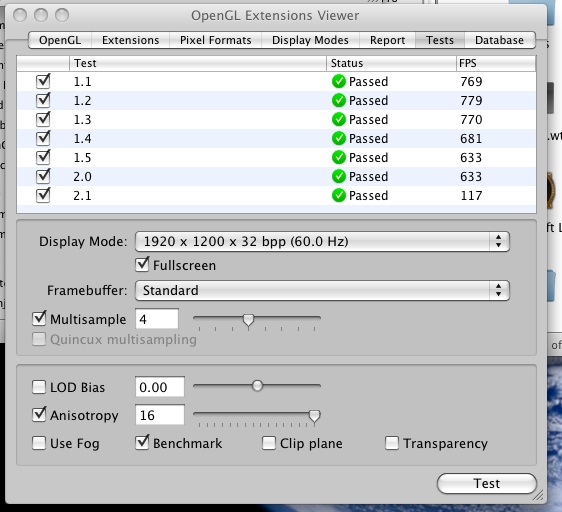Open the Pixel Formats tab
The height and width of the screenshot is (512, 562).
[215, 40]
